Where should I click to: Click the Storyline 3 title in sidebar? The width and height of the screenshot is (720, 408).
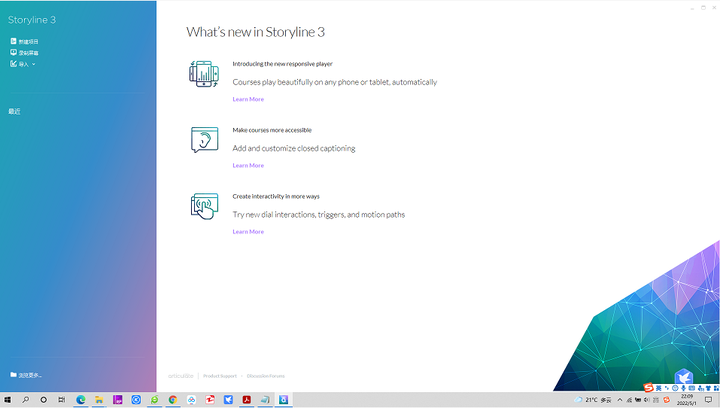tap(32, 20)
